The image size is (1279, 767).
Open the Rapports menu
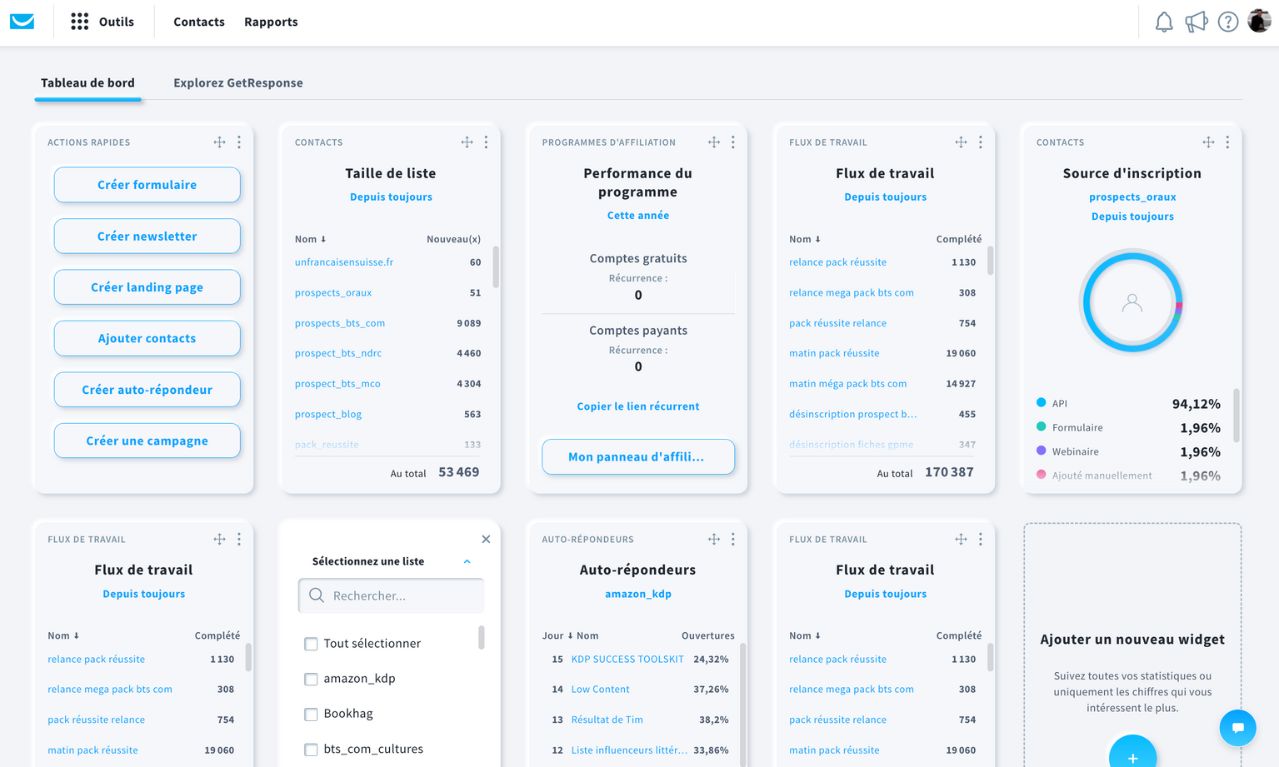(x=271, y=22)
